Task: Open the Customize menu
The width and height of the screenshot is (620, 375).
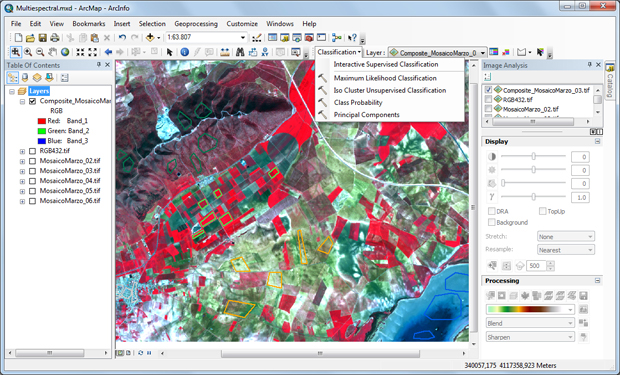Action: pyautogui.click(x=242, y=24)
